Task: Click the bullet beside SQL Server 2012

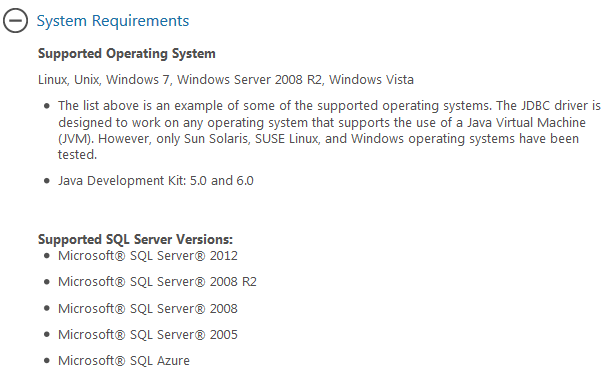Action: click(x=47, y=256)
